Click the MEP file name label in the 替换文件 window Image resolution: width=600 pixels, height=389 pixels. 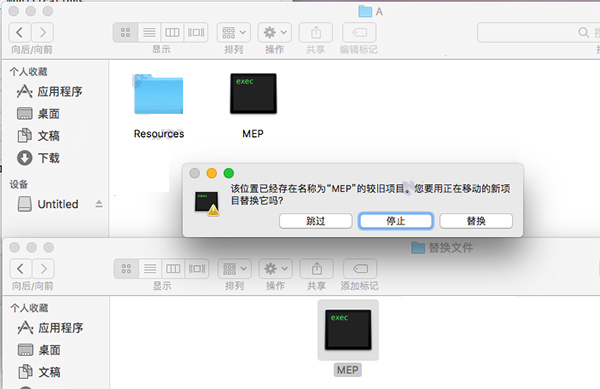348,370
